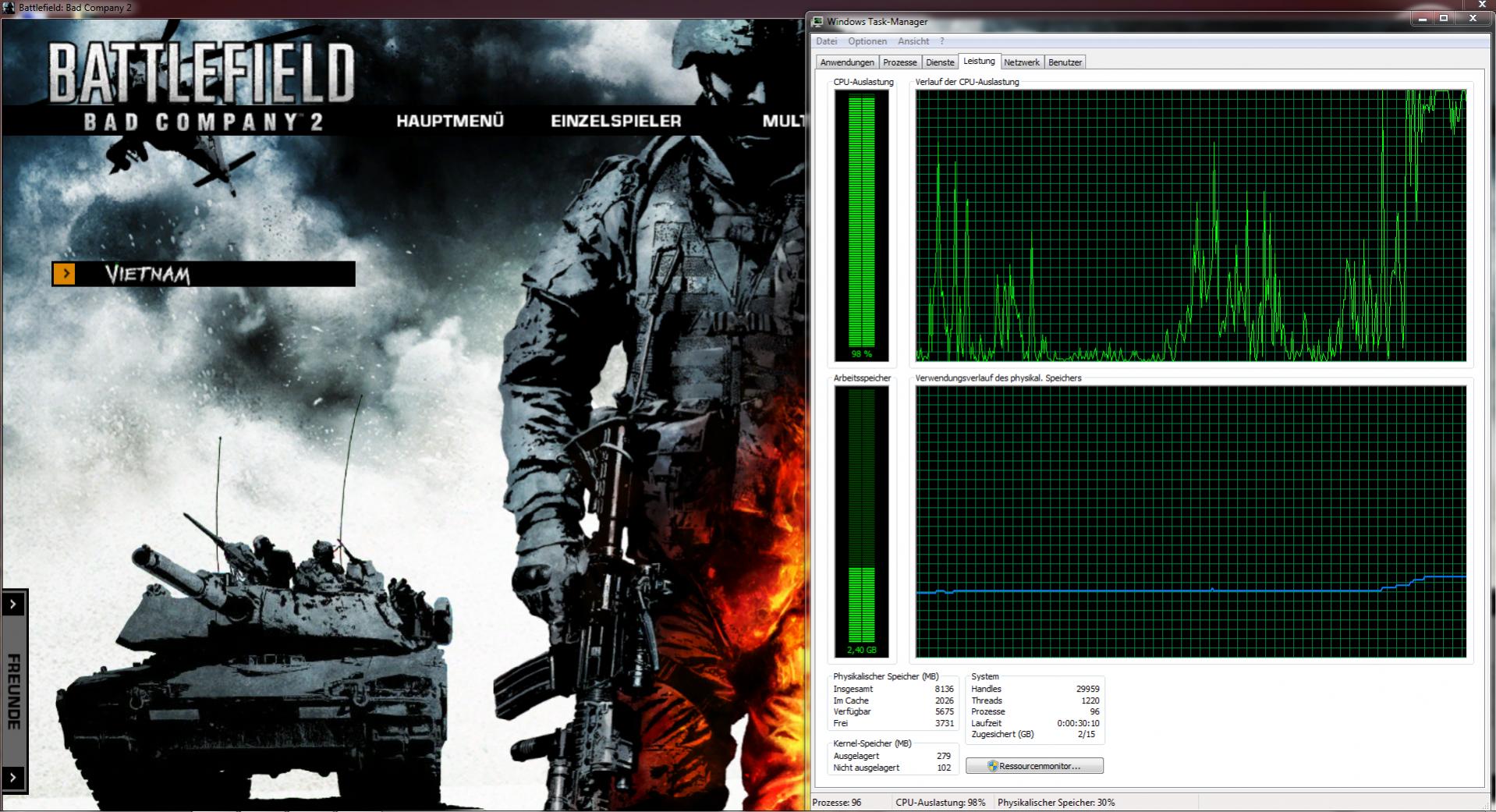The height and width of the screenshot is (812, 1496).
Task: Open the Einzelspieler section
Action: 616,121
